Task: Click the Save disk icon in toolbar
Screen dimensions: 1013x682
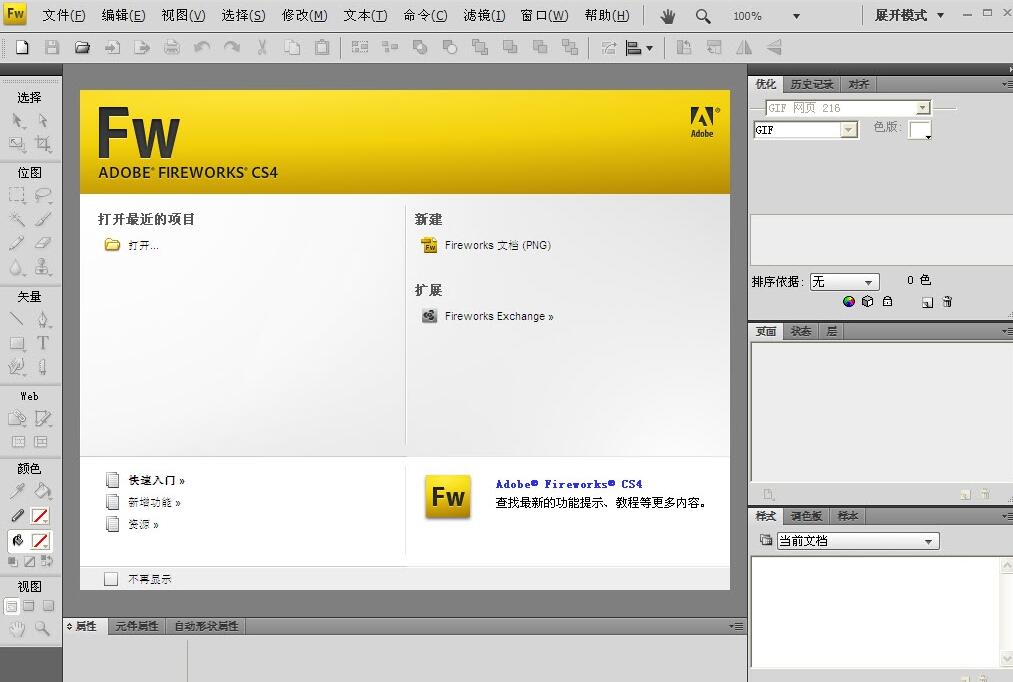Action: click(x=52, y=47)
